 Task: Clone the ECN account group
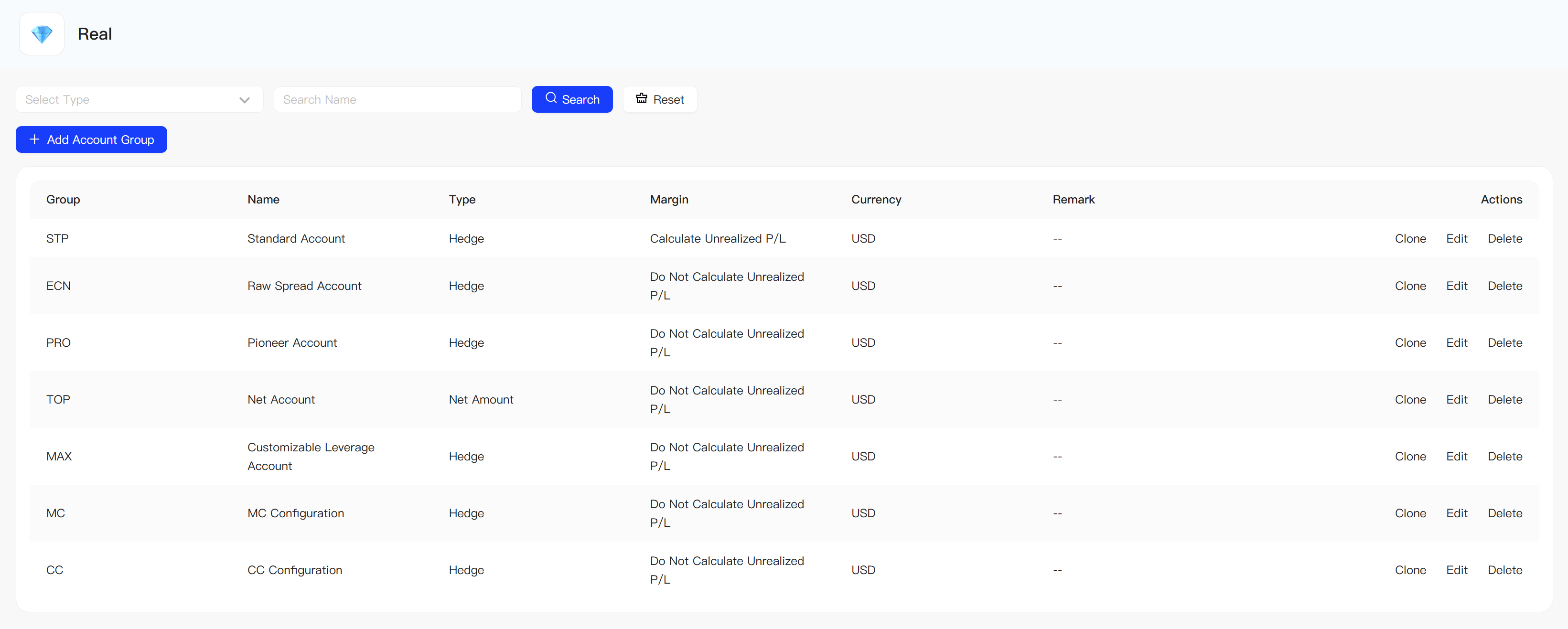pyautogui.click(x=1410, y=286)
